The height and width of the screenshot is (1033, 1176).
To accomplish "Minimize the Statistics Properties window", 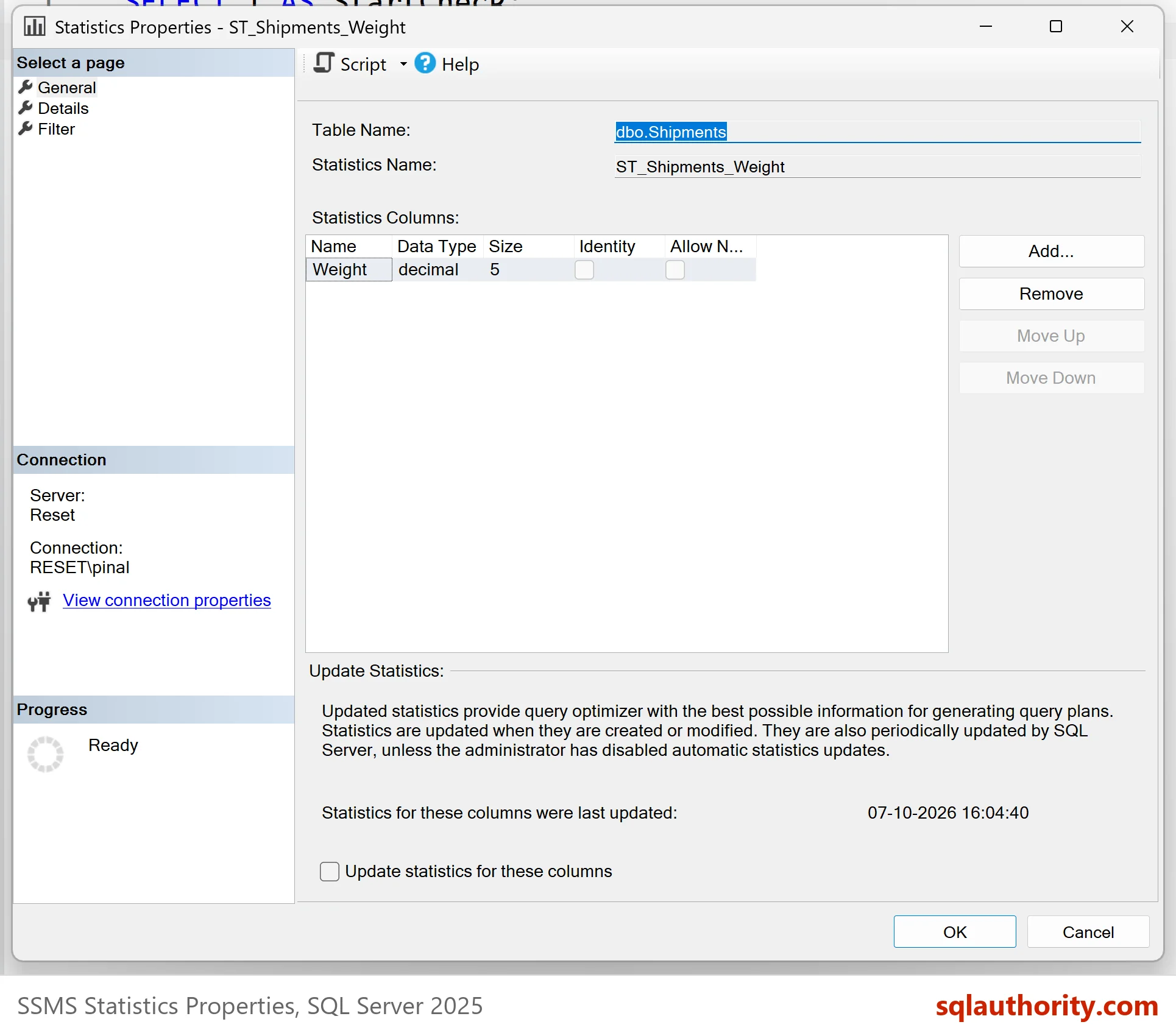I will [986, 27].
